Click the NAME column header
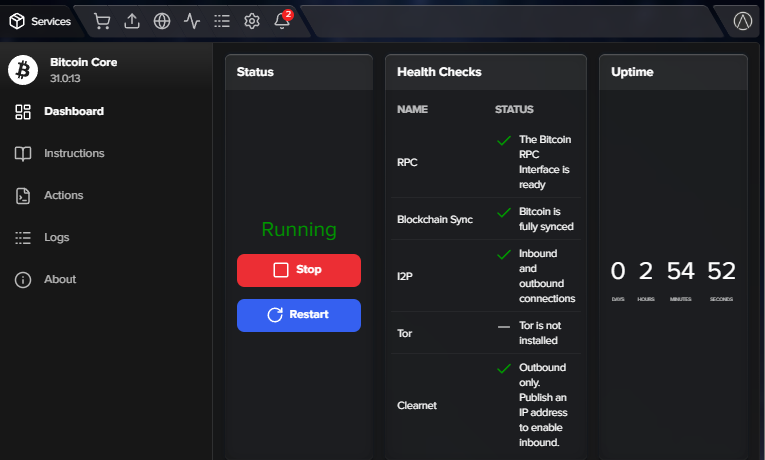765x460 pixels. coord(412,109)
